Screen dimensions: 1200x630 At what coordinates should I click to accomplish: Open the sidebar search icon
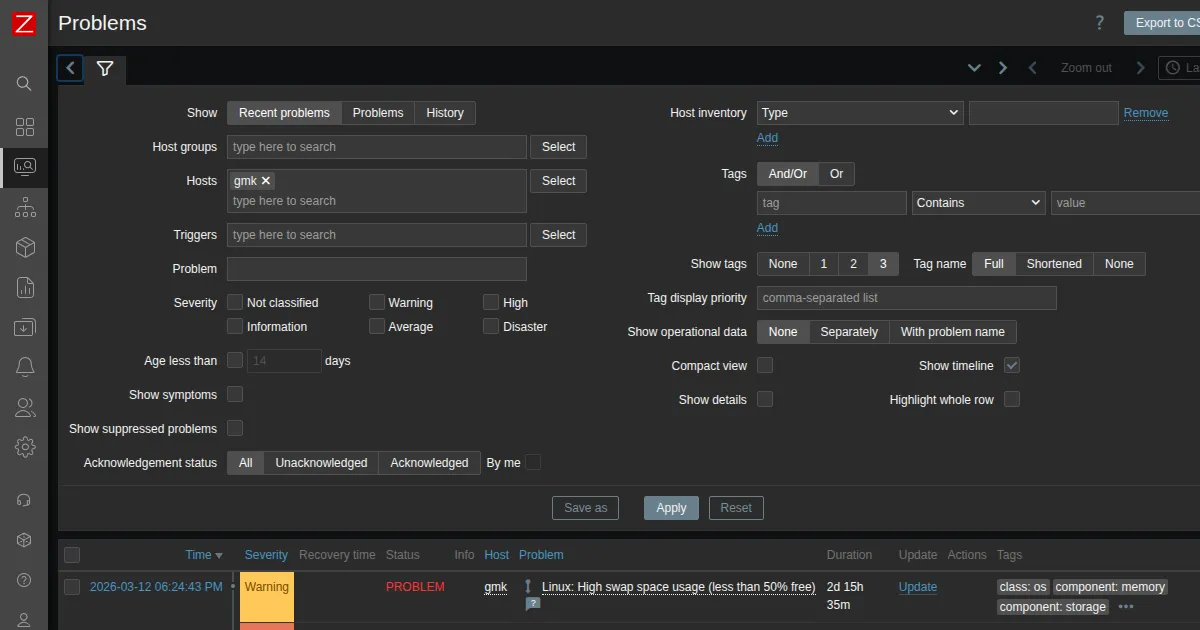tap(25, 83)
